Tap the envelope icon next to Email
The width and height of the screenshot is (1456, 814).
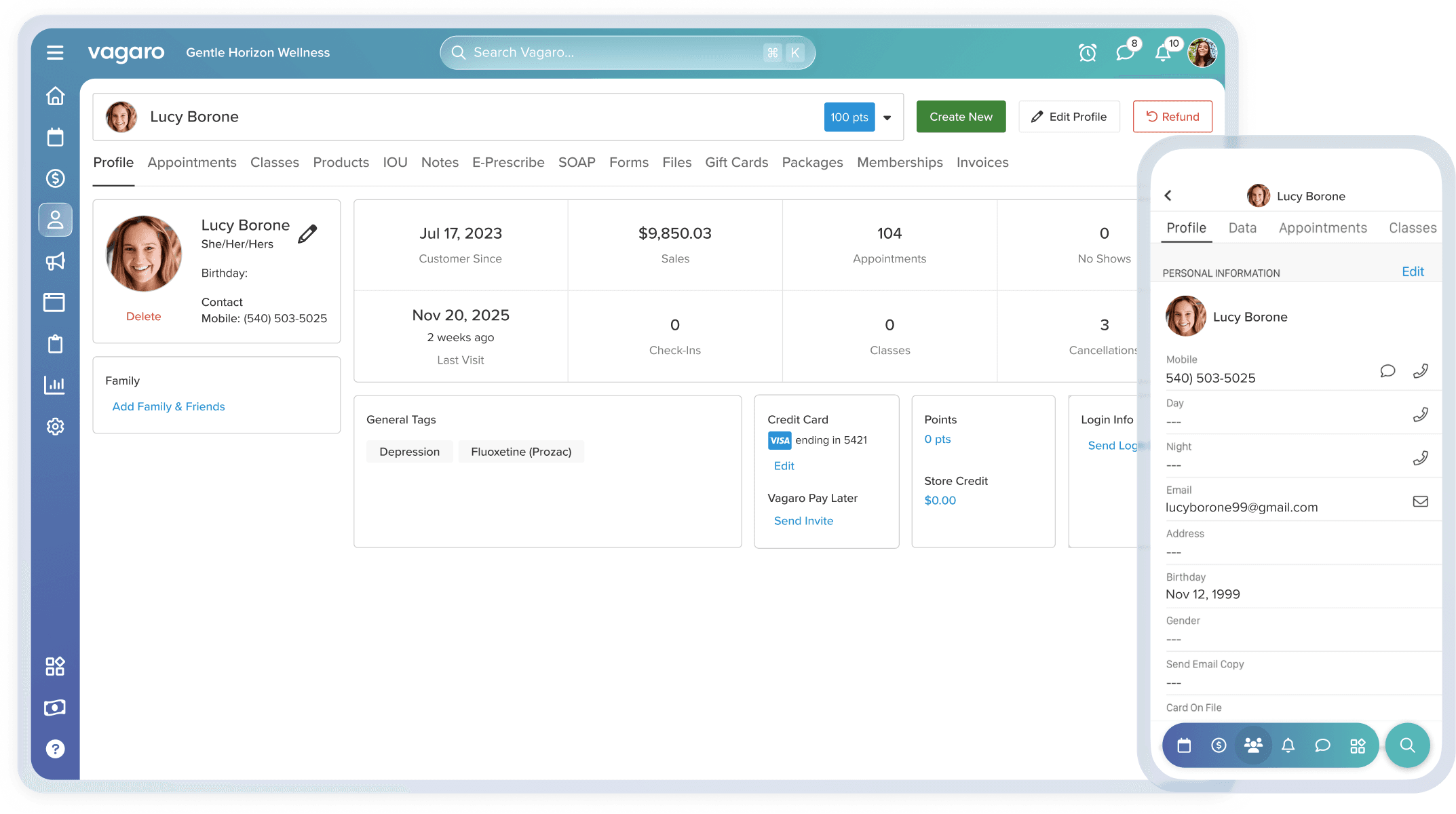point(1420,501)
